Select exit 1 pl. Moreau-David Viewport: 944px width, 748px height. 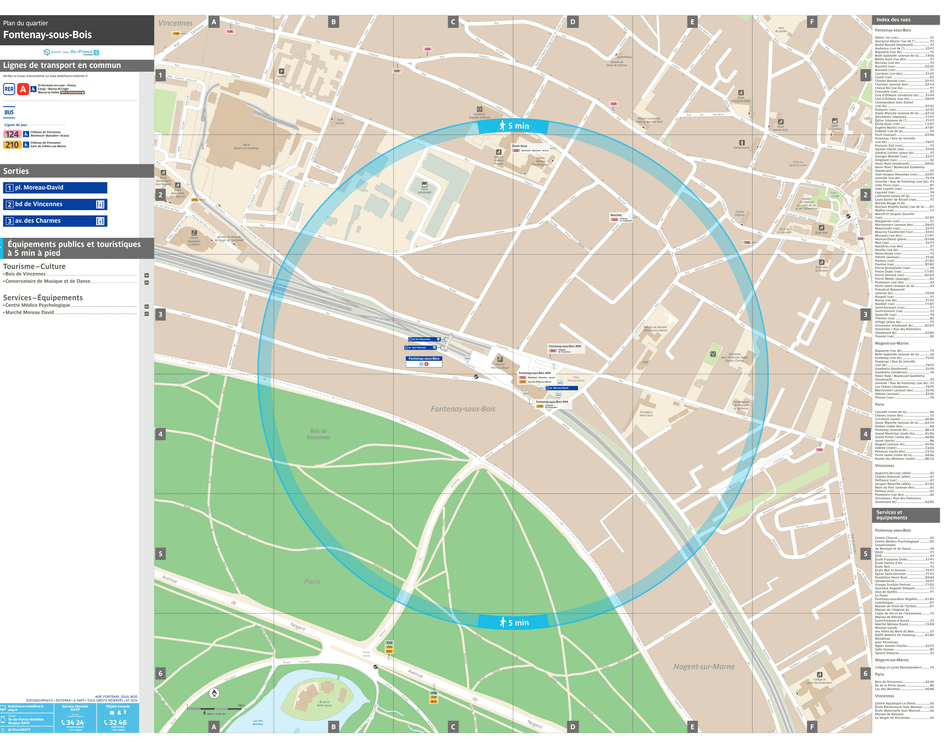55,187
